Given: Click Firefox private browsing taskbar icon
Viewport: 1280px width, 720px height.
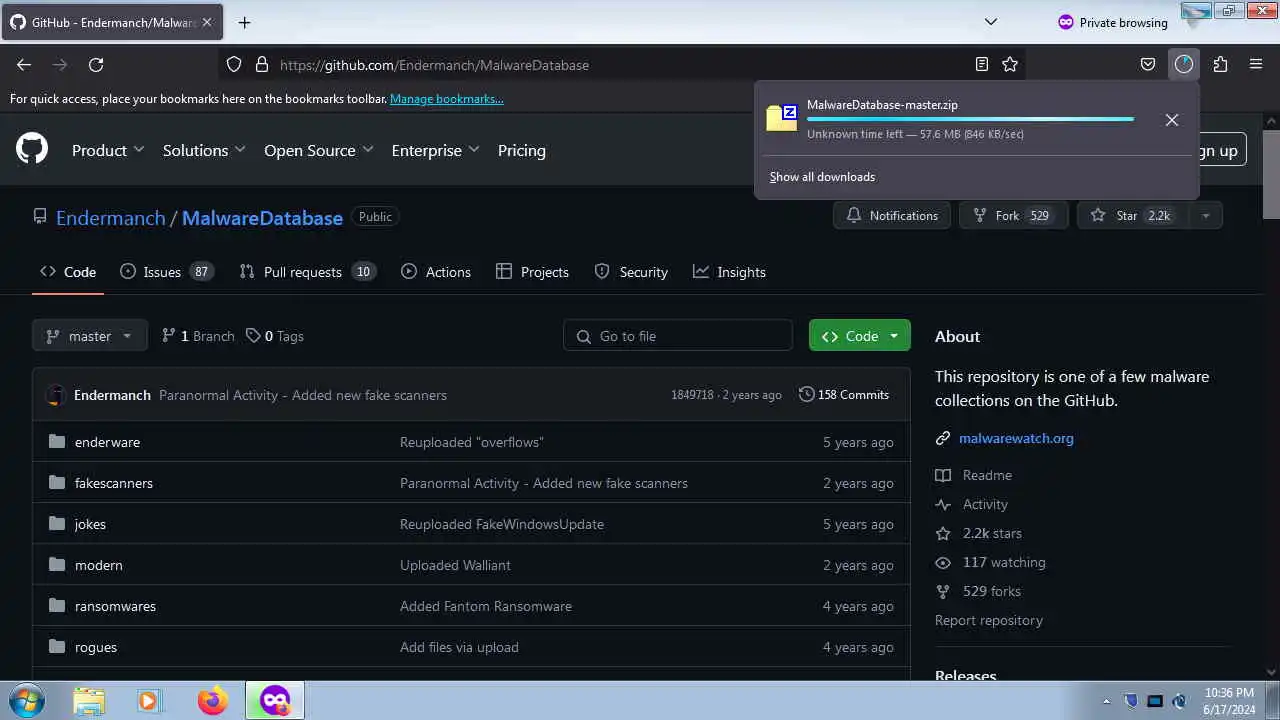Looking at the screenshot, I should 275,701.
